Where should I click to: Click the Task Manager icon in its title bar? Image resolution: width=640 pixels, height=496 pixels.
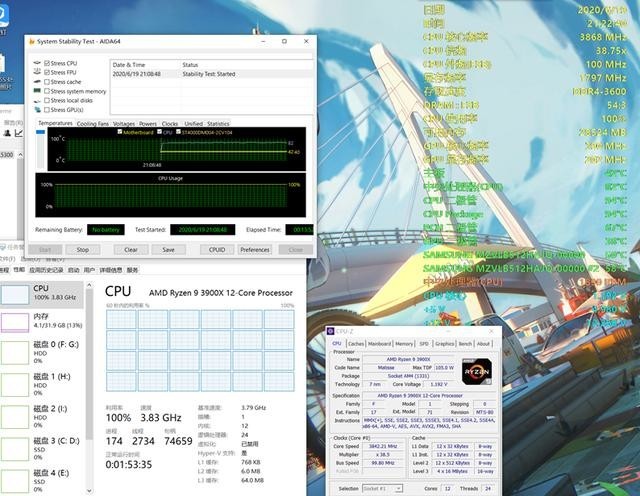[x=3, y=247]
